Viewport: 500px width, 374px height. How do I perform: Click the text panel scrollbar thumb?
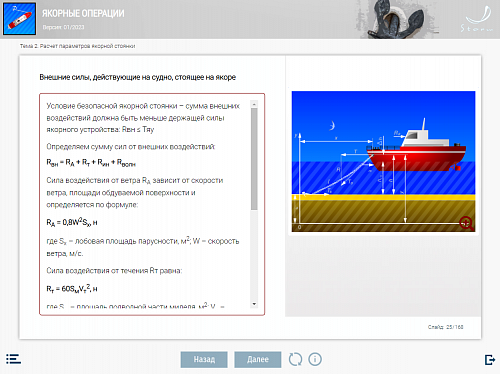pyautogui.click(x=254, y=159)
